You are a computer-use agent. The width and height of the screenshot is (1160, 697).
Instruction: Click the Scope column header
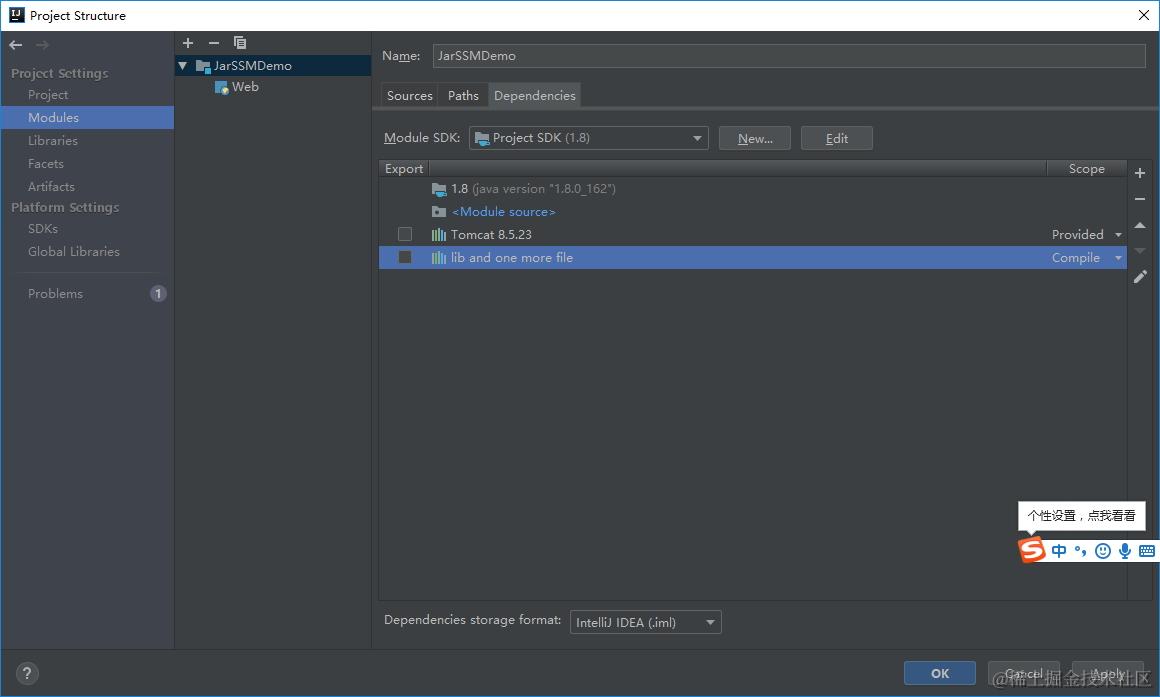(1086, 169)
